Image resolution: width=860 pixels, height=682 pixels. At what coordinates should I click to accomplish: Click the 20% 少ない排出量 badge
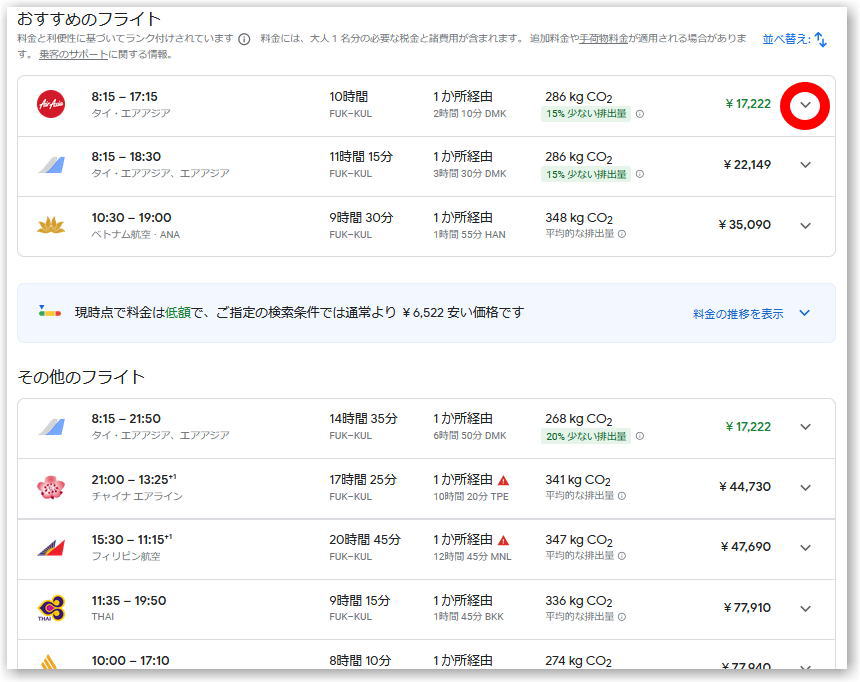[586, 436]
